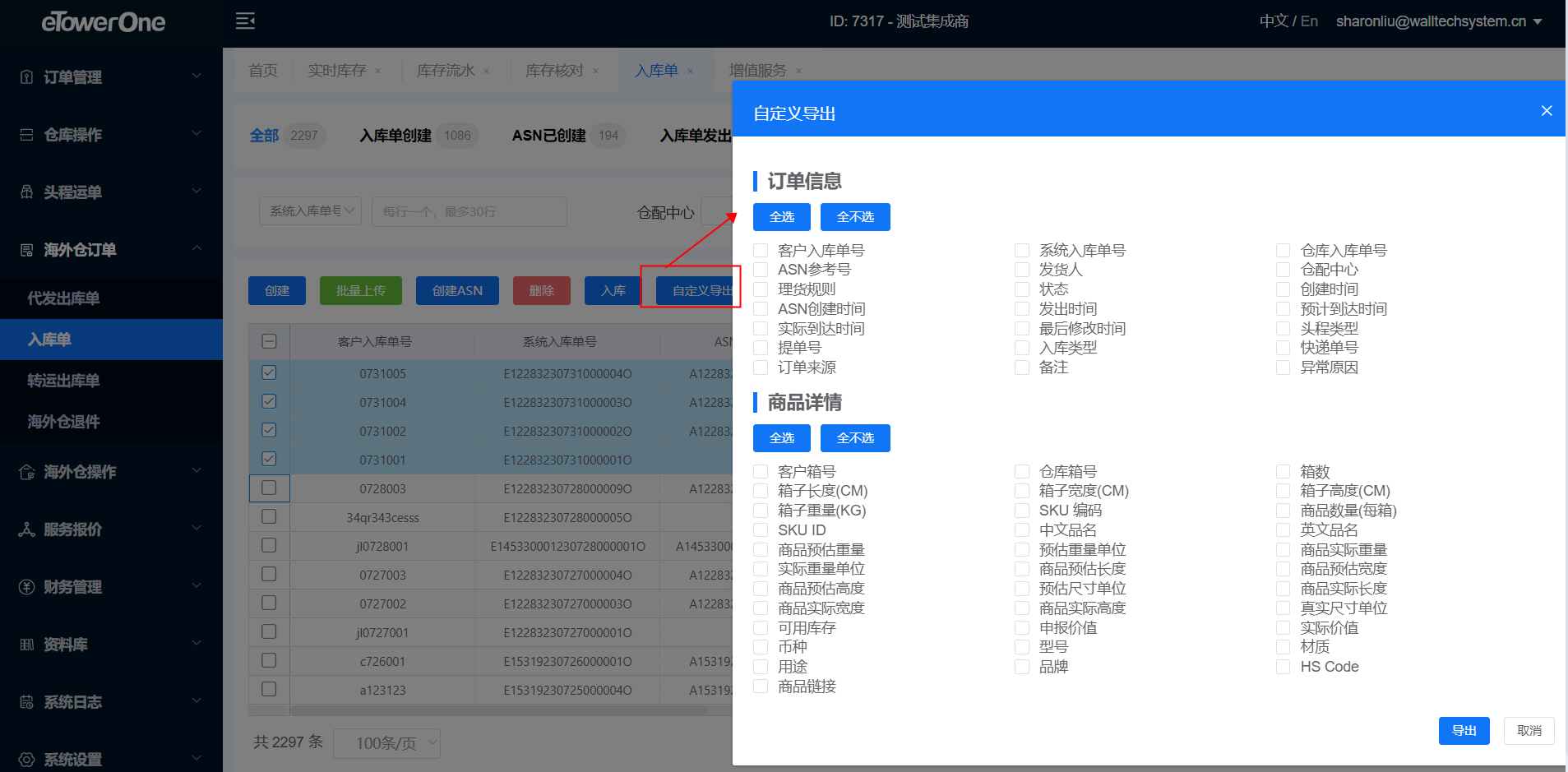Click the 资料库 sidebar icon
Image resolution: width=1568 pixels, height=772 pixels.
point(26,645)
